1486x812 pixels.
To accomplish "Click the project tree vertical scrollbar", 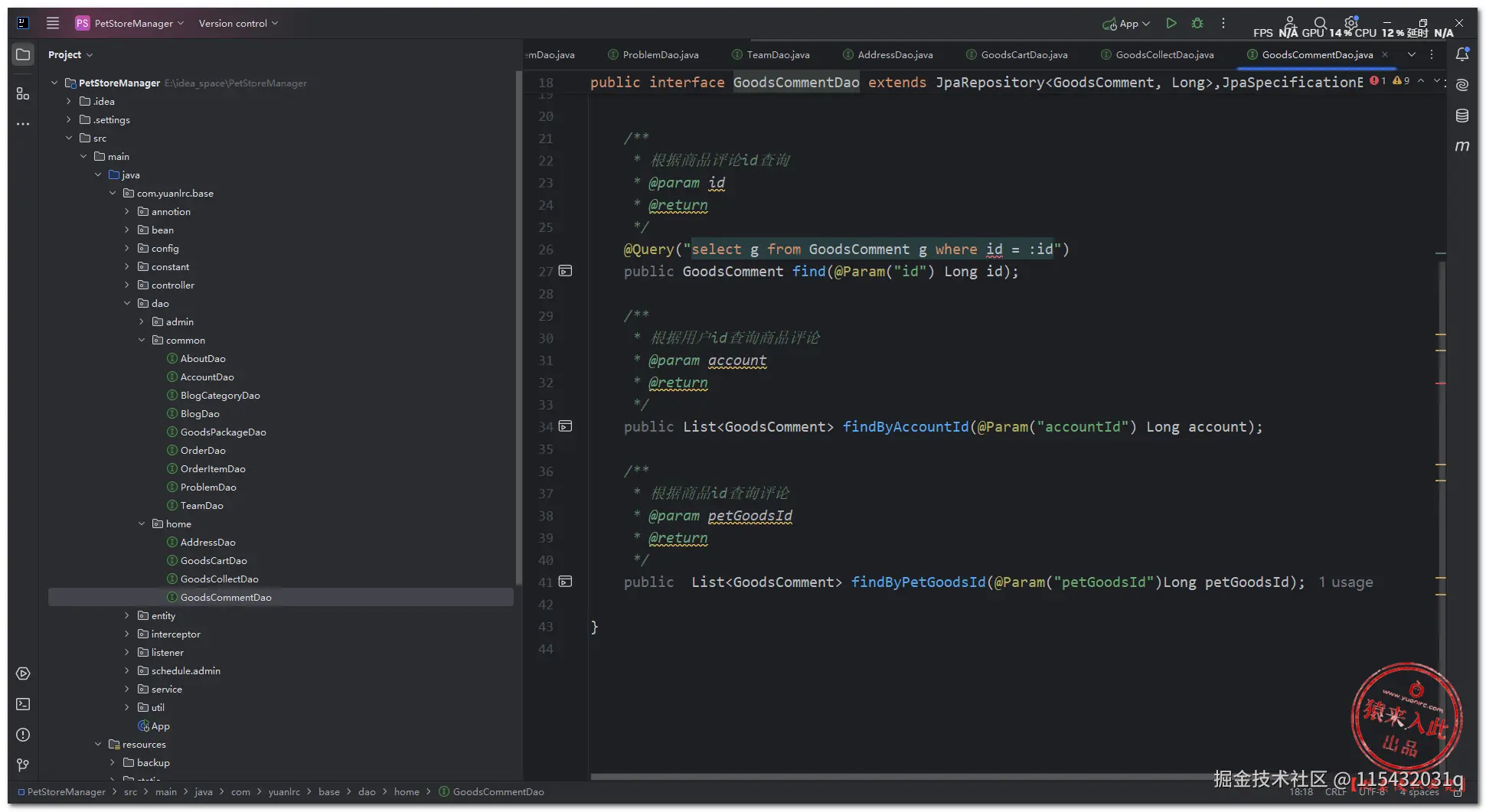I will [x=518, y=329].
